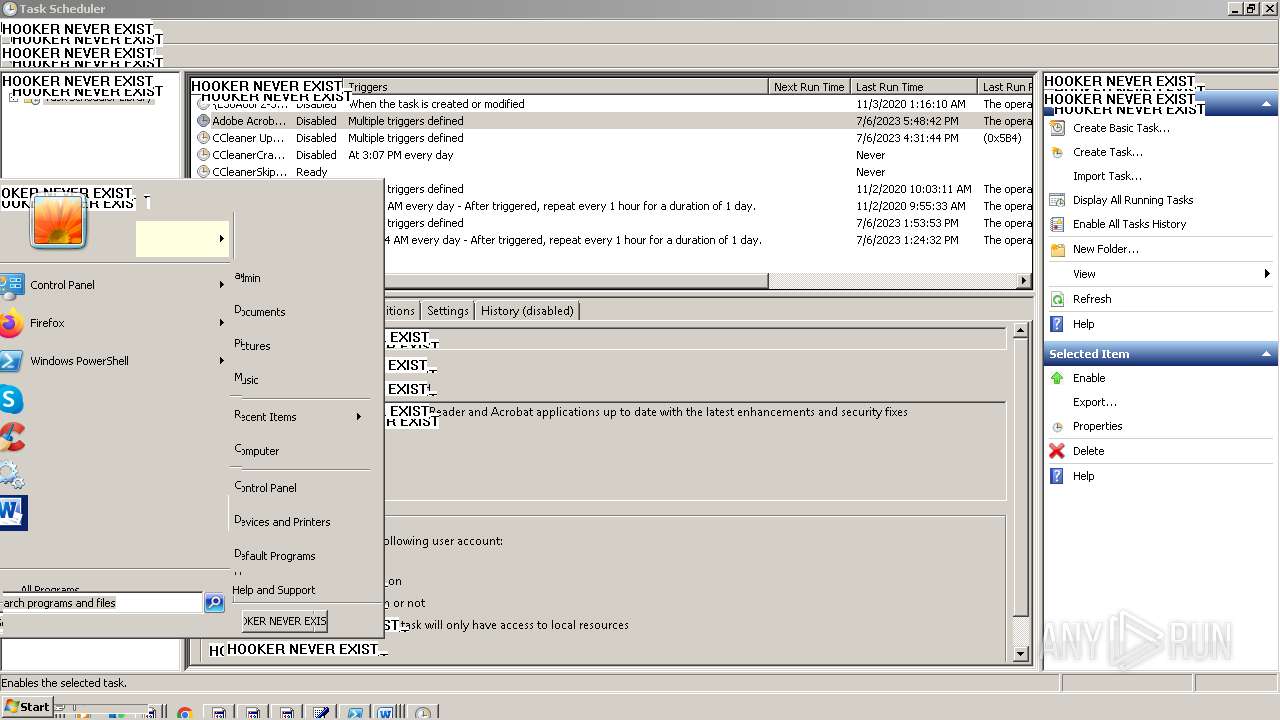
Task: Collapse the Actions section header arrow
Action: coord(1266,104)
